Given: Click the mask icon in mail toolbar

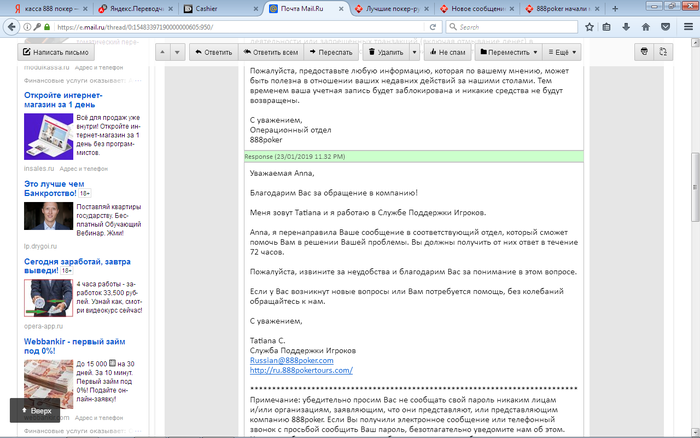Looking at the screenshot, I should pyautogui.click(x=644, y=52).
